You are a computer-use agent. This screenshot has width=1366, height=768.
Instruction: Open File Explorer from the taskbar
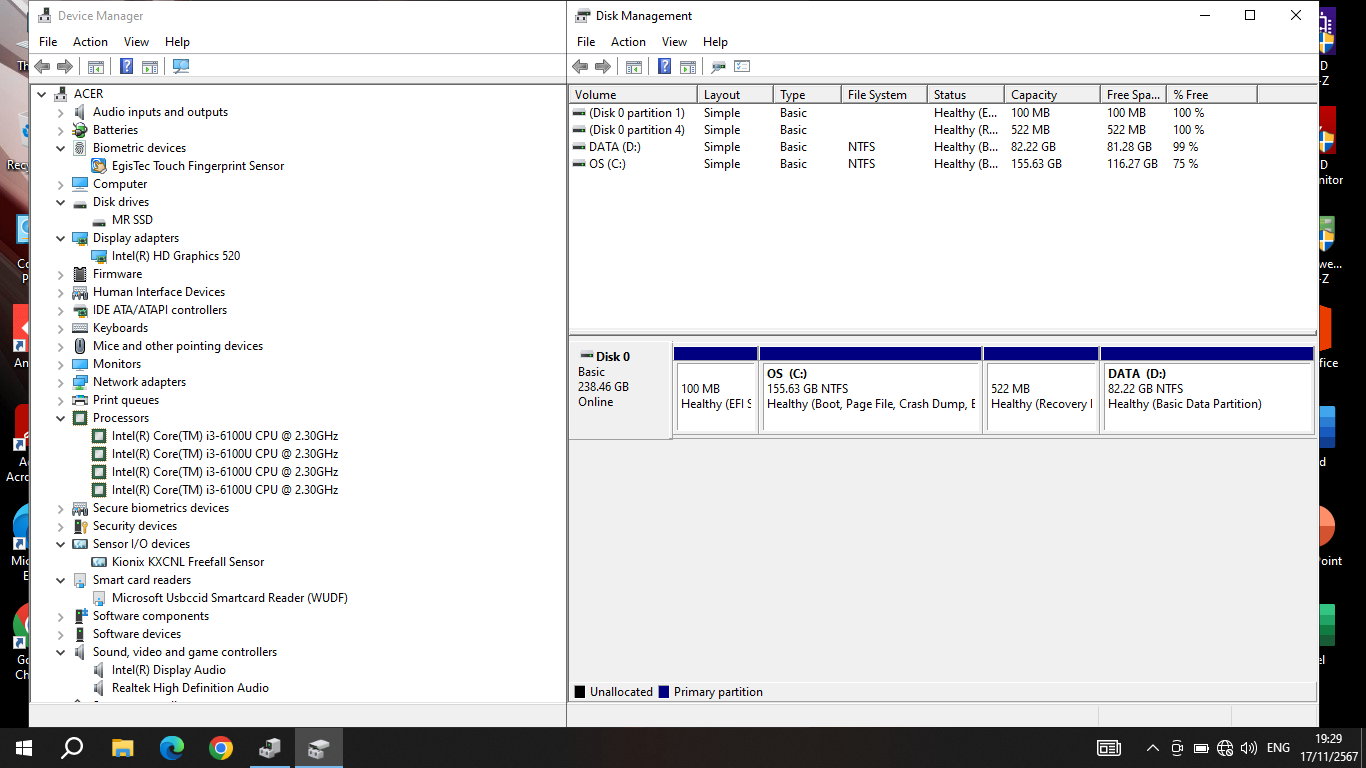click(x=122, y=748)
